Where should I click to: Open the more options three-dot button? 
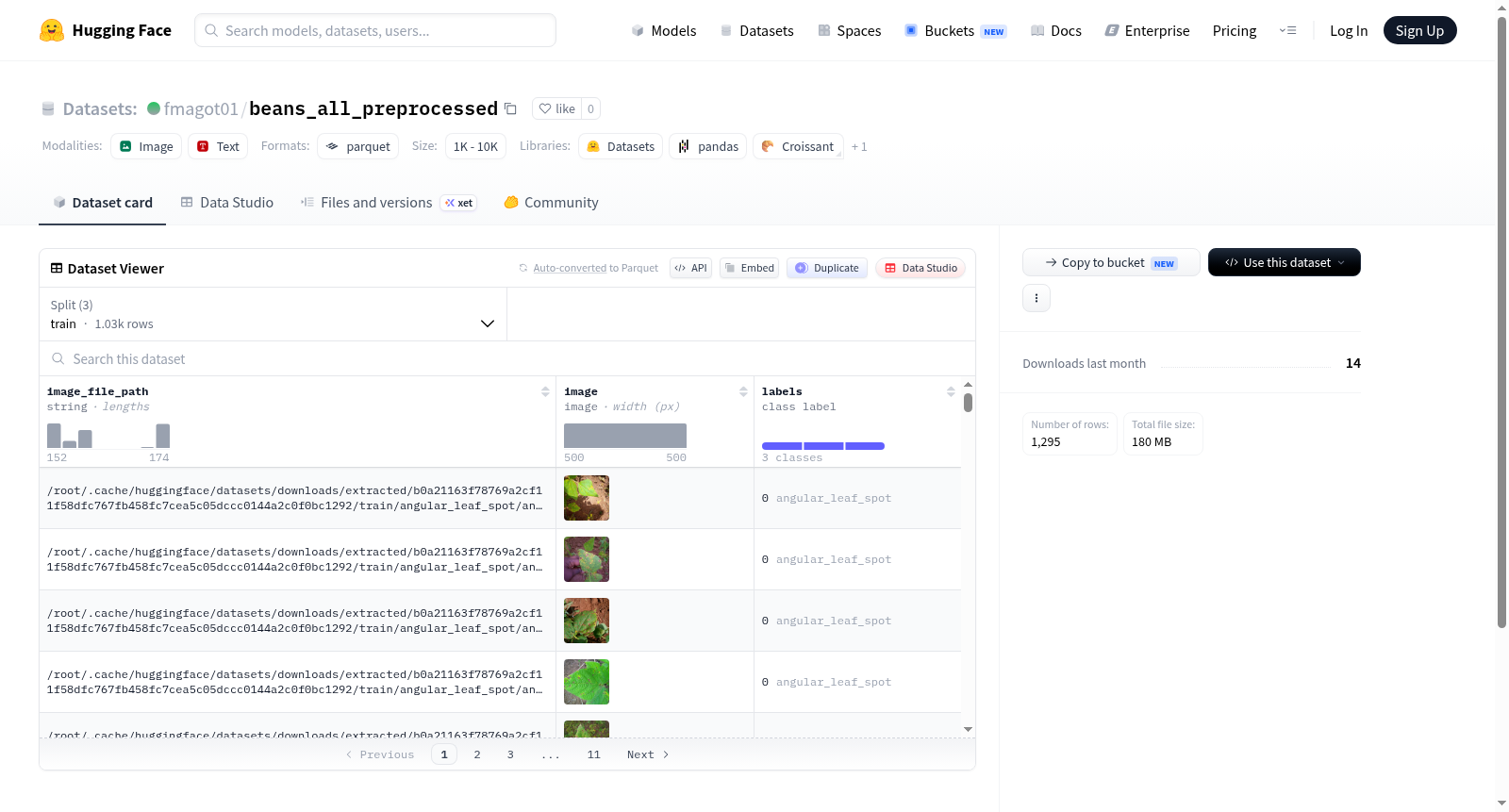click(1036, 298)
